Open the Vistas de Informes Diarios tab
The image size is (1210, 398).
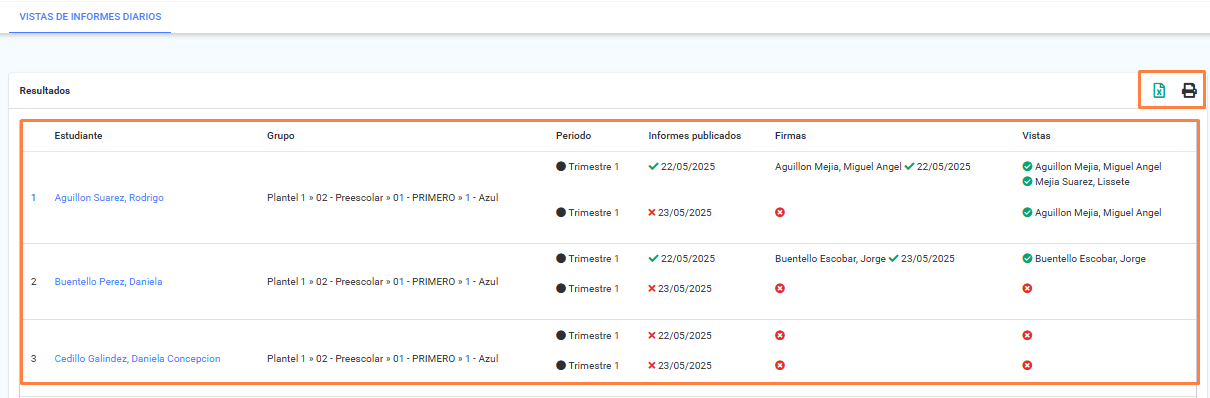click(x=90, y=17)
